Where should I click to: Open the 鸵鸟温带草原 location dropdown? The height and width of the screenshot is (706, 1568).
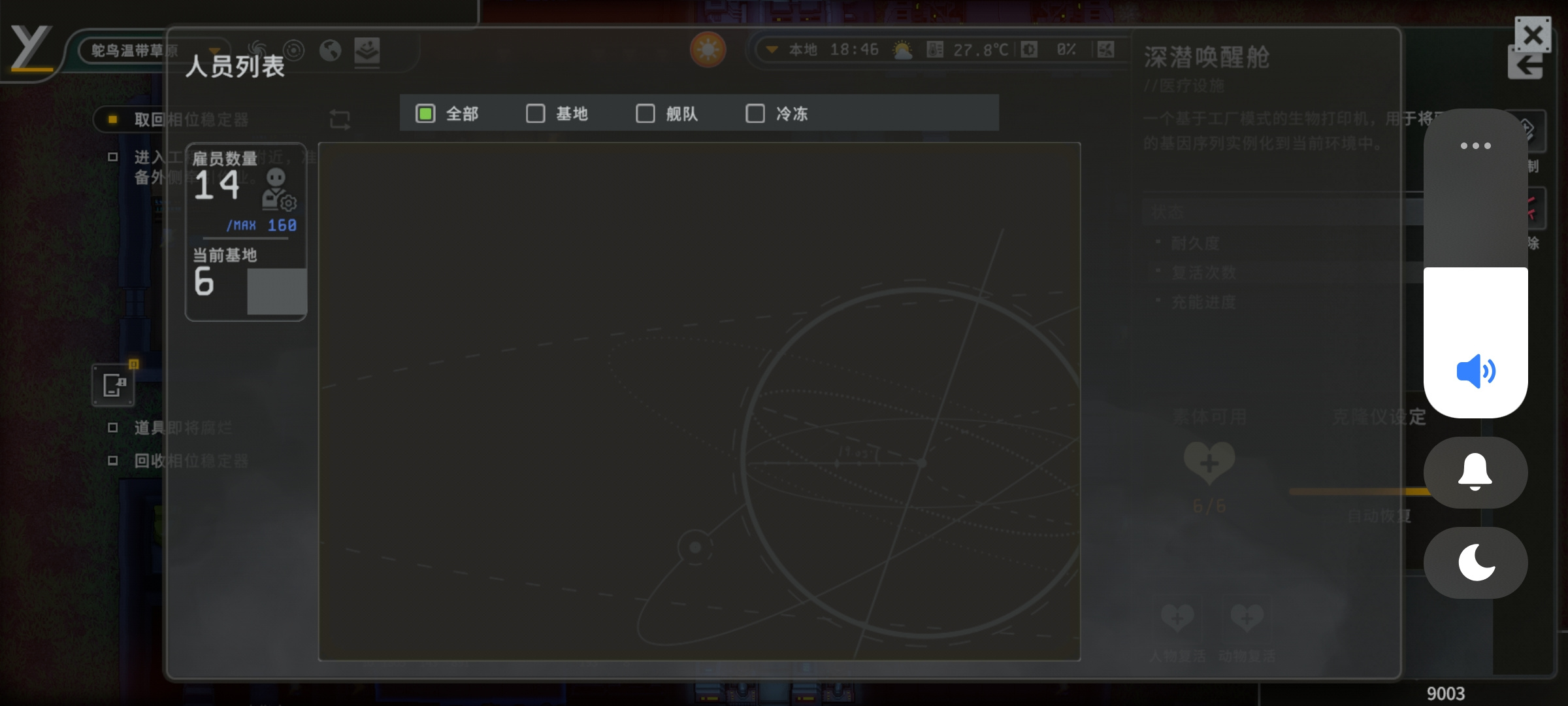(154, 50)
